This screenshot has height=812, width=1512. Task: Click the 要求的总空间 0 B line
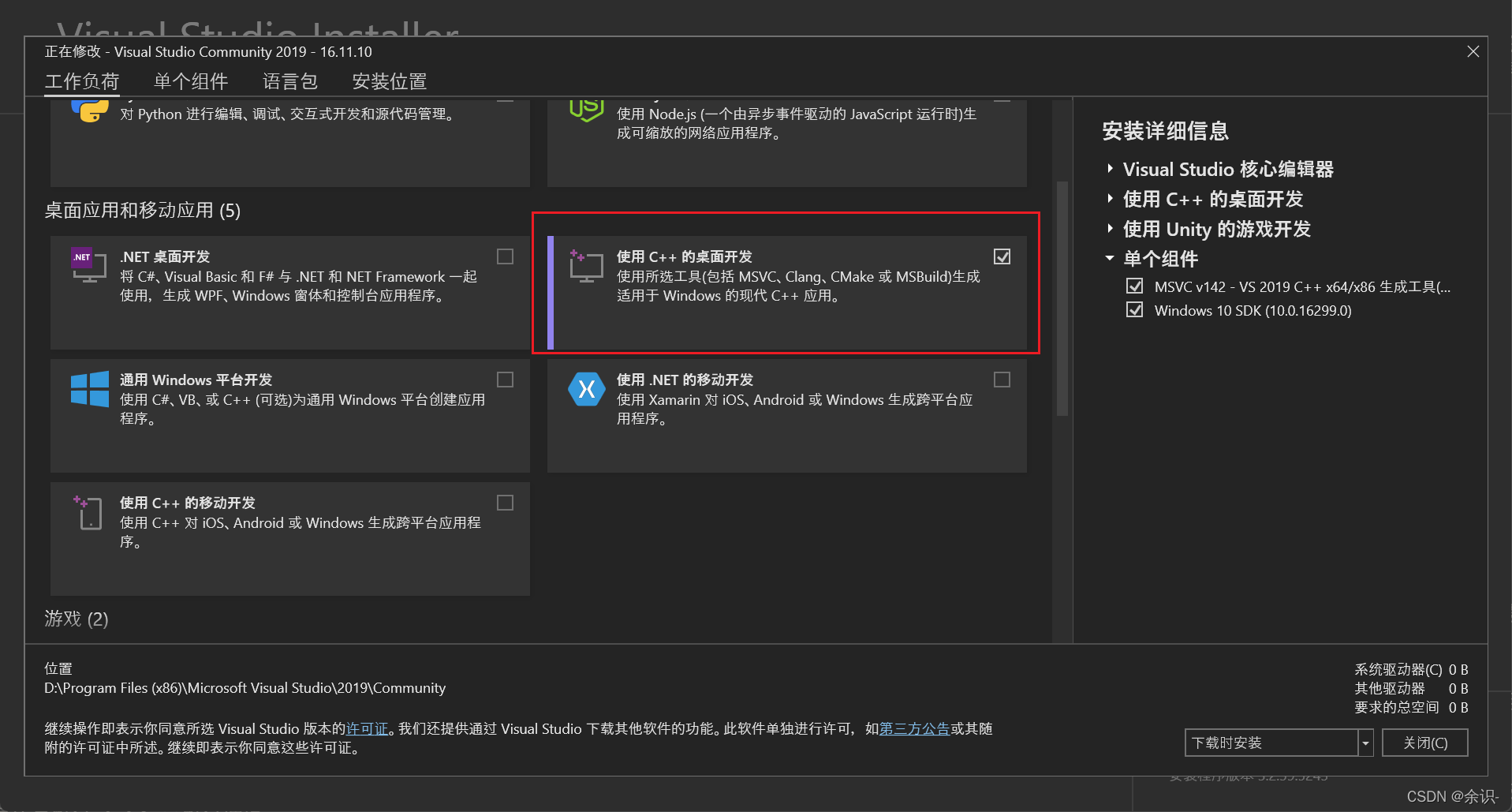coord(1411,707)
